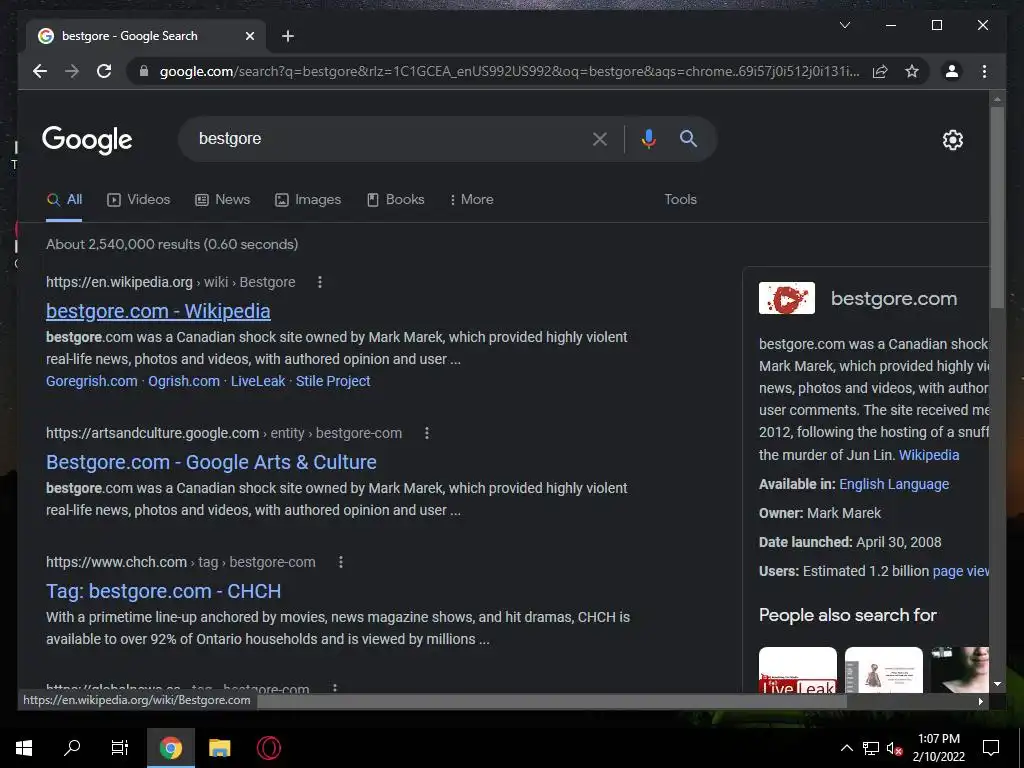Click the bestgore.com panel logo

pos(786,298)
